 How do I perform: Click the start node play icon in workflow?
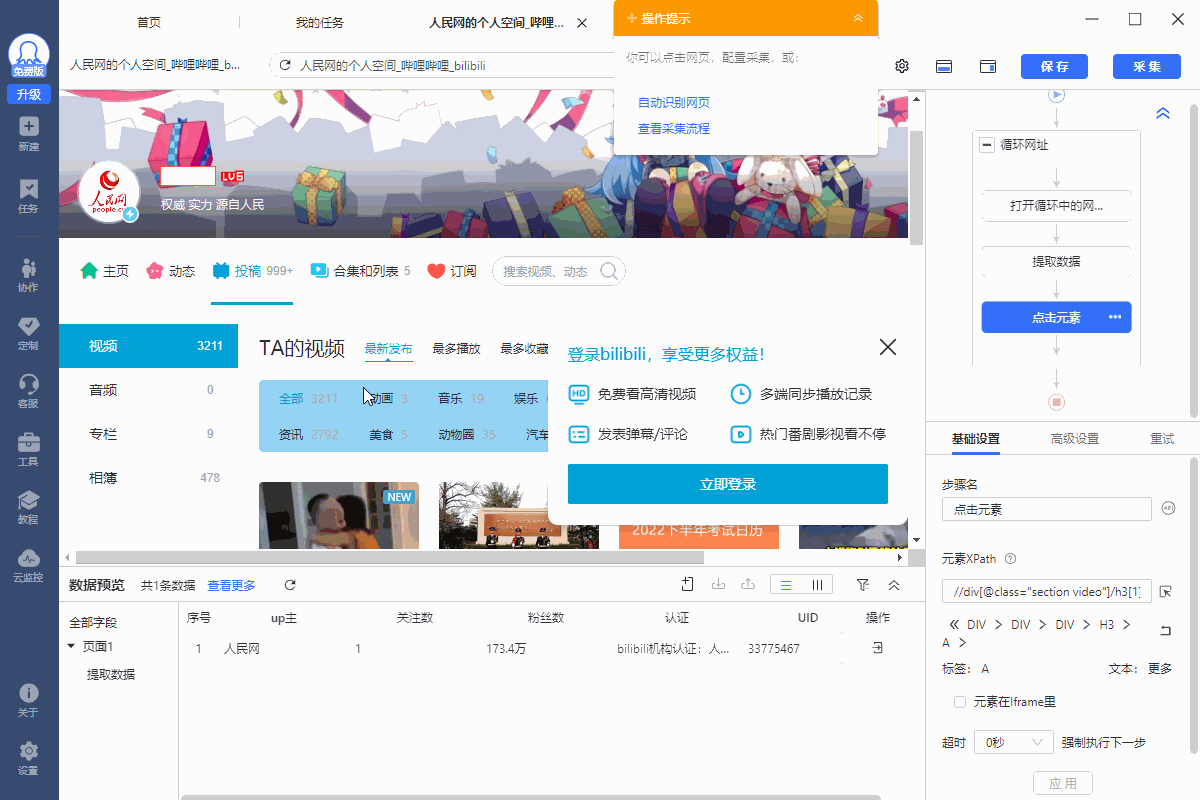click(x=1056, y=95)
